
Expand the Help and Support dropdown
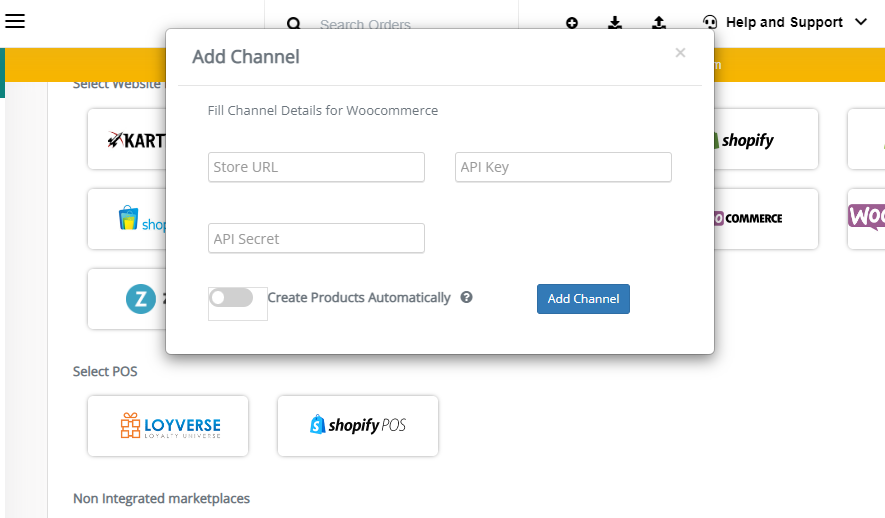coord(861,22)
